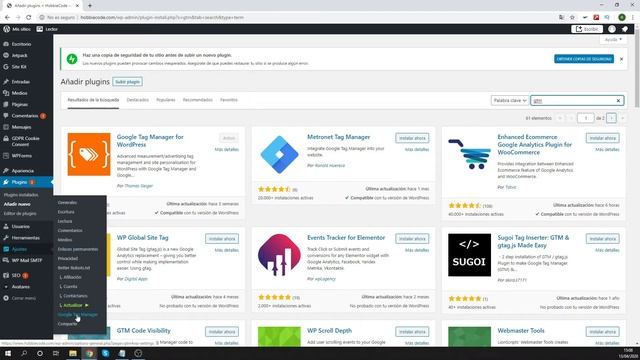The image size is (640, 360).
Task: Open Skype from the taskbar
Action: [x=105, y=353]
